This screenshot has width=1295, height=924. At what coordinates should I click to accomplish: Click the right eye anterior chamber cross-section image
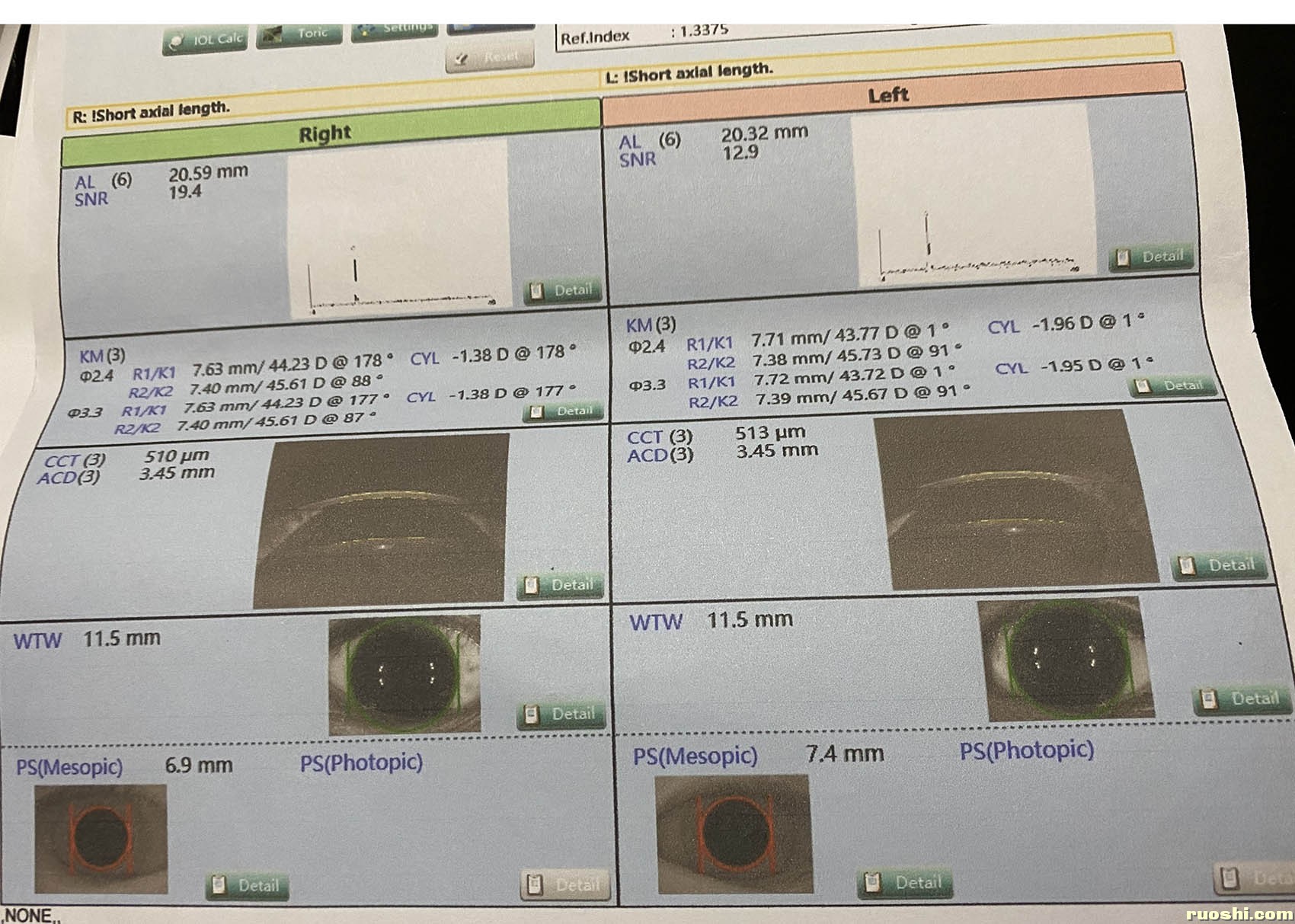click(x=381, y=521)
